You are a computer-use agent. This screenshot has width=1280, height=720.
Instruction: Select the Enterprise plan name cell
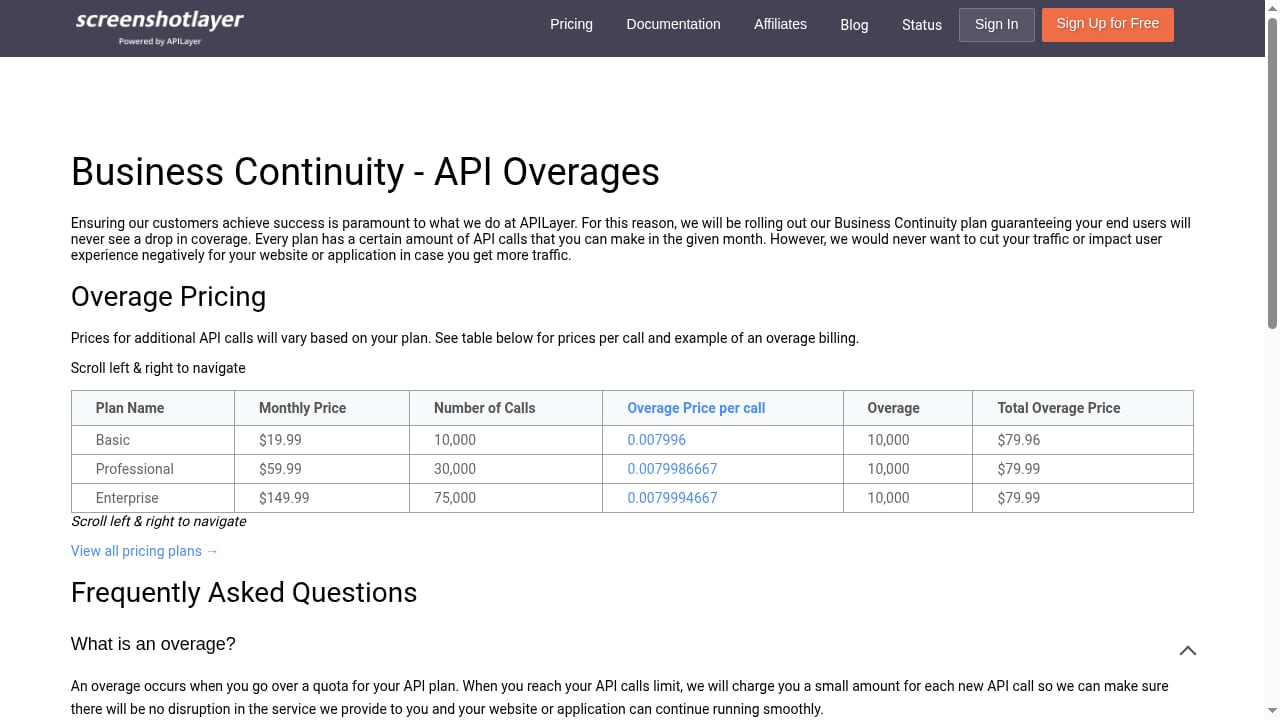153,498
